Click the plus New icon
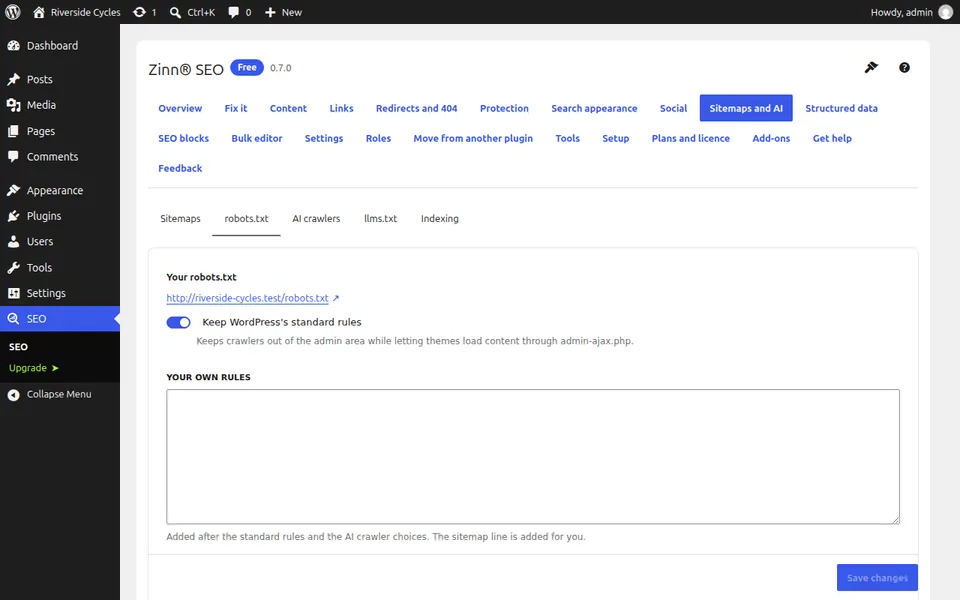 pyautogui.click(x=270, y=12)
